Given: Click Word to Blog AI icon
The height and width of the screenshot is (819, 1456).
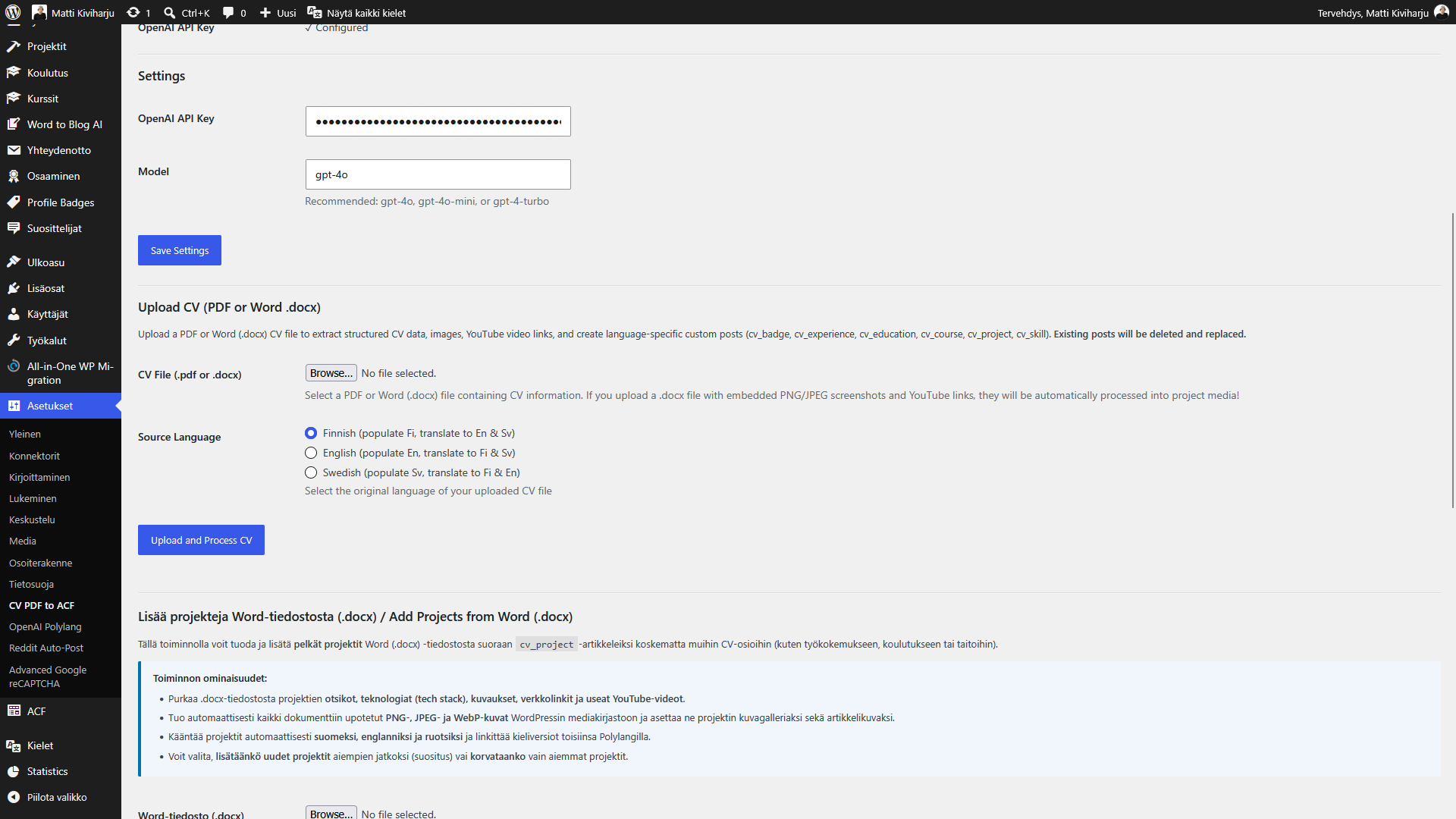Looking at the screenshot, I should pyautogui.click(x=14, y=124).
